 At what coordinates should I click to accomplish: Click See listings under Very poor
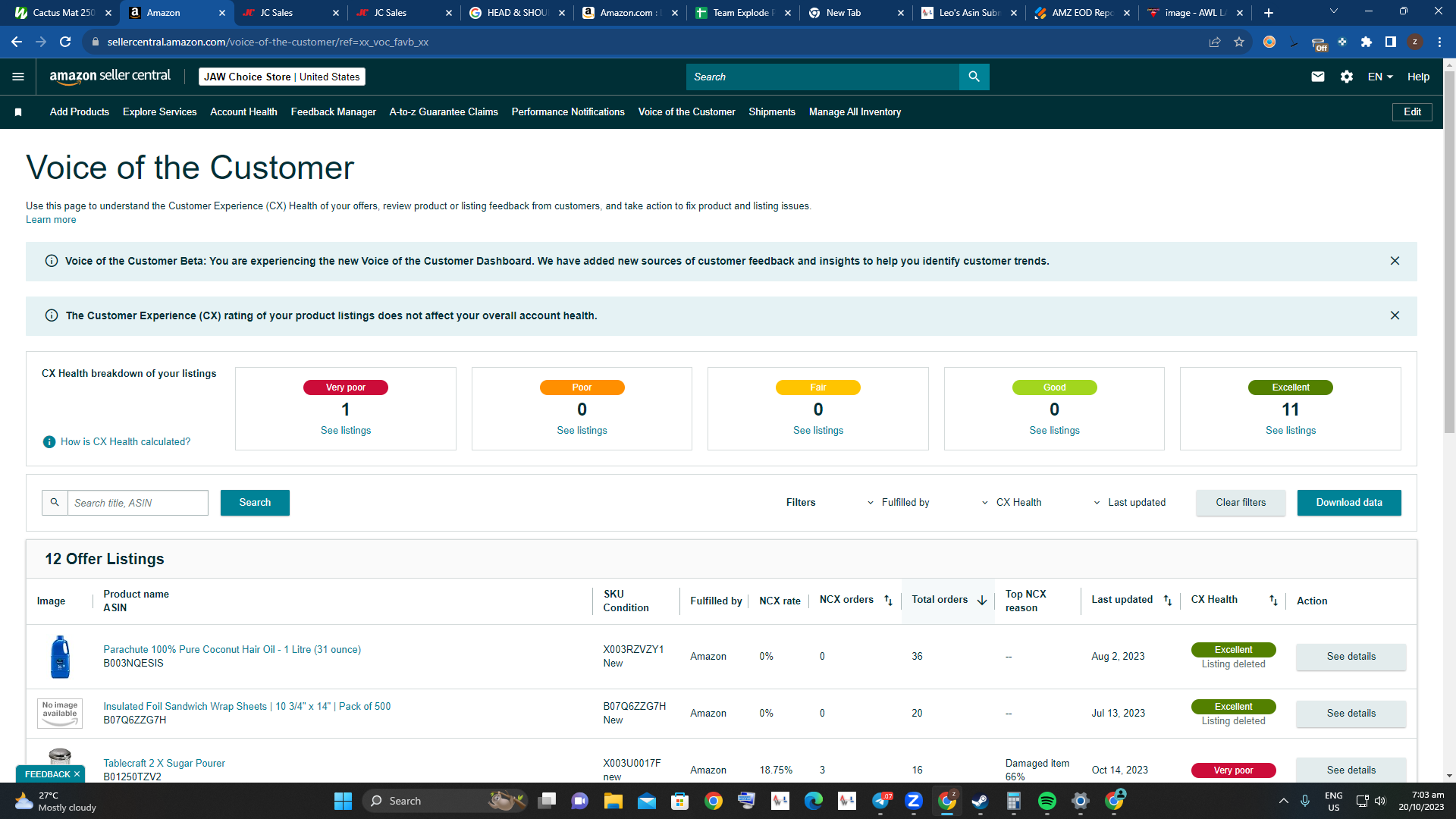[346, 431]
